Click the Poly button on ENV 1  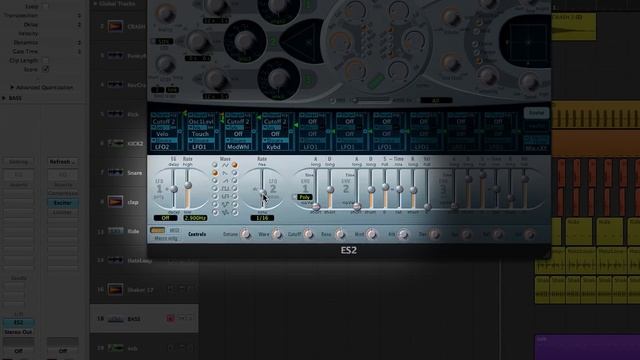[x=304, y=197]
